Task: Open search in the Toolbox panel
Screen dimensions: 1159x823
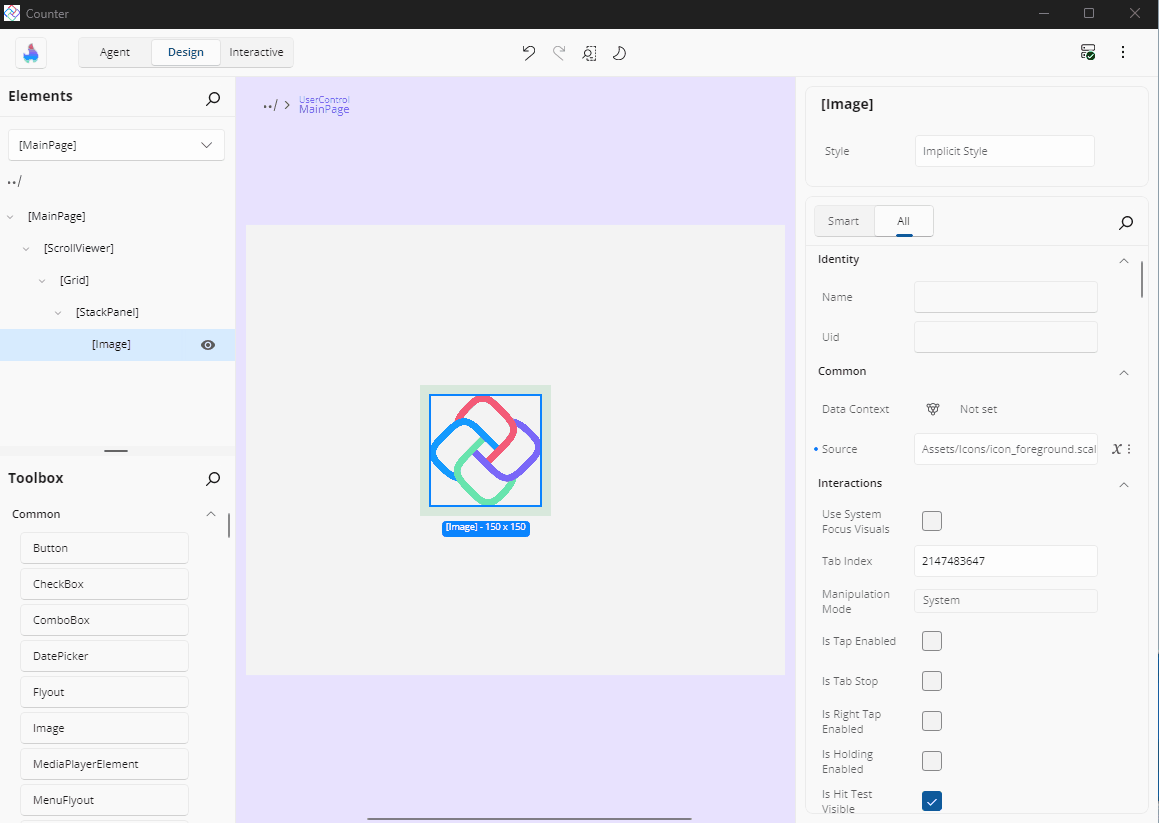Action: coord(213,479)
